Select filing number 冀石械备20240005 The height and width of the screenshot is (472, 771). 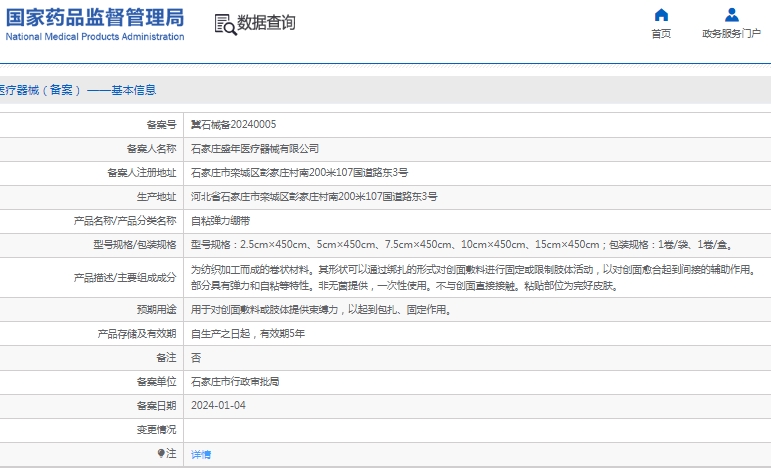tap(234, 124)
